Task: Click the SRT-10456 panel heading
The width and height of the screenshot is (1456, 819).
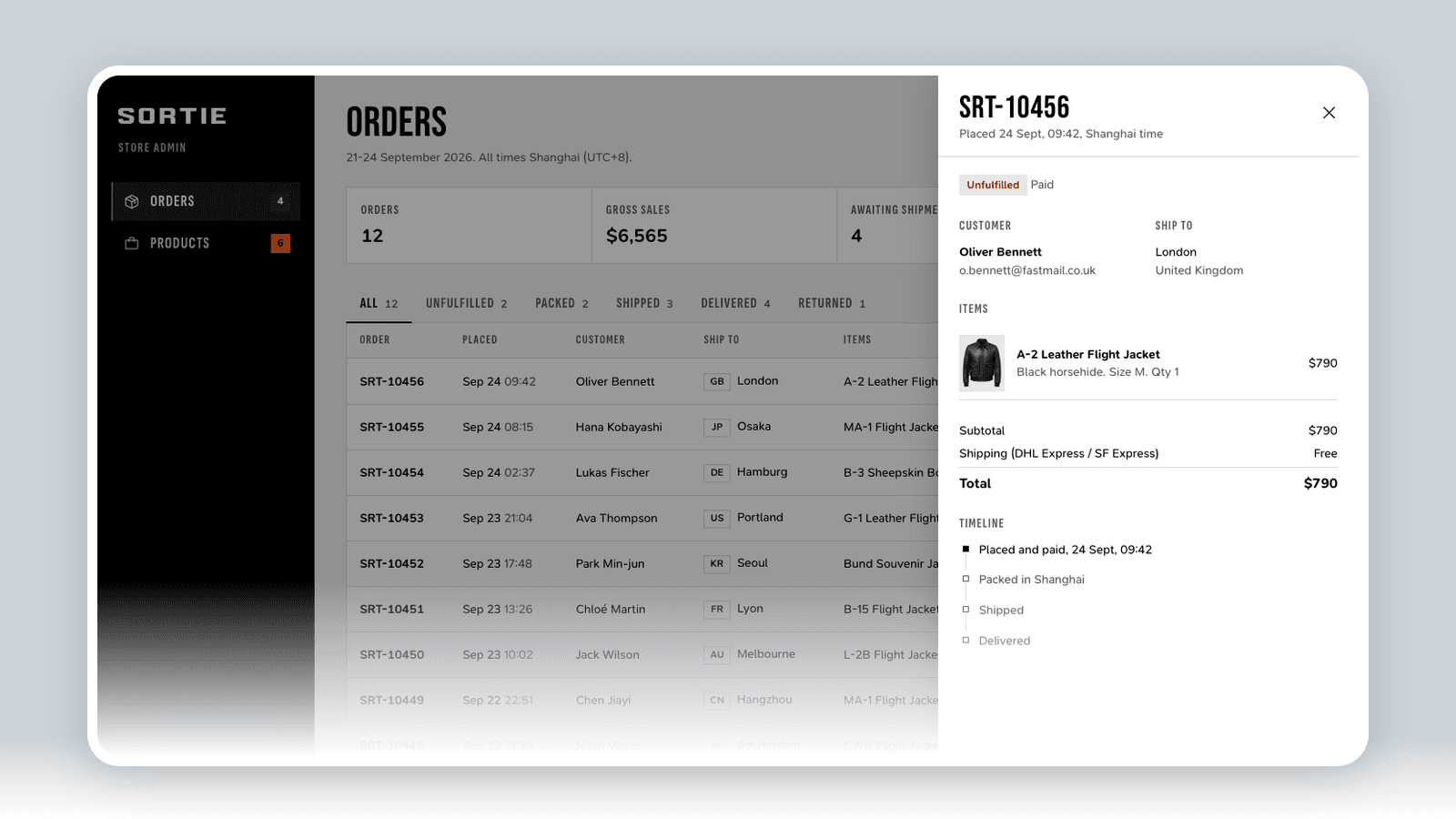Action: tap(1015, 107)
